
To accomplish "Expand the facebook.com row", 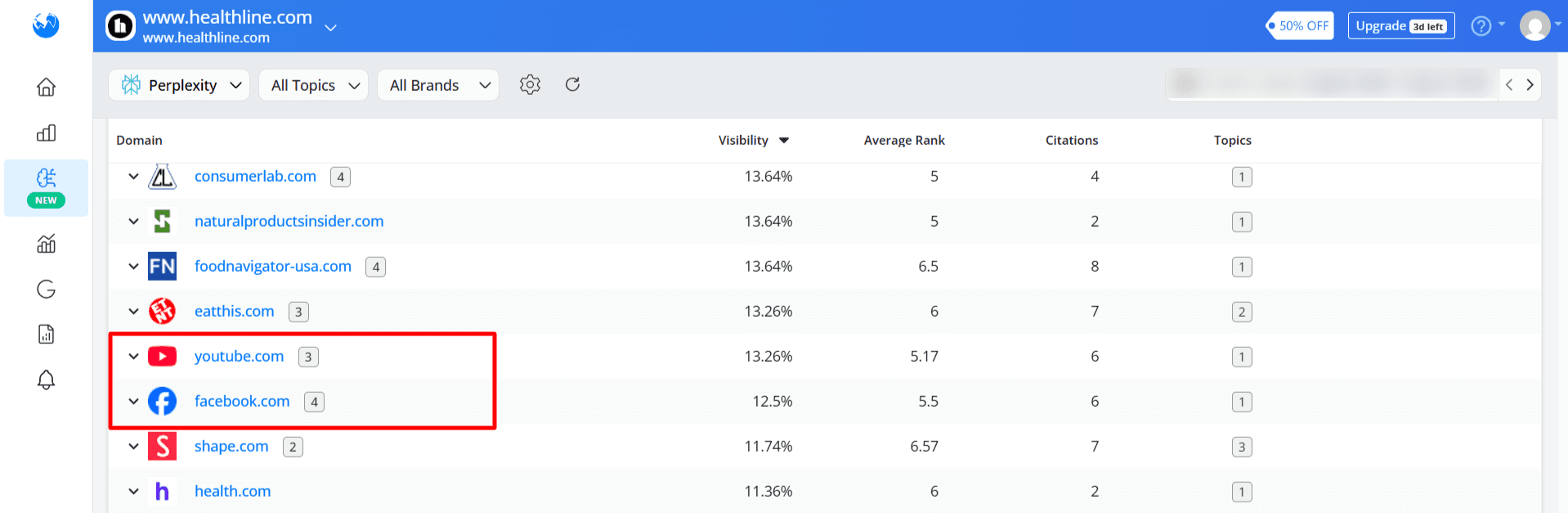I will click(x=133, y=401).
